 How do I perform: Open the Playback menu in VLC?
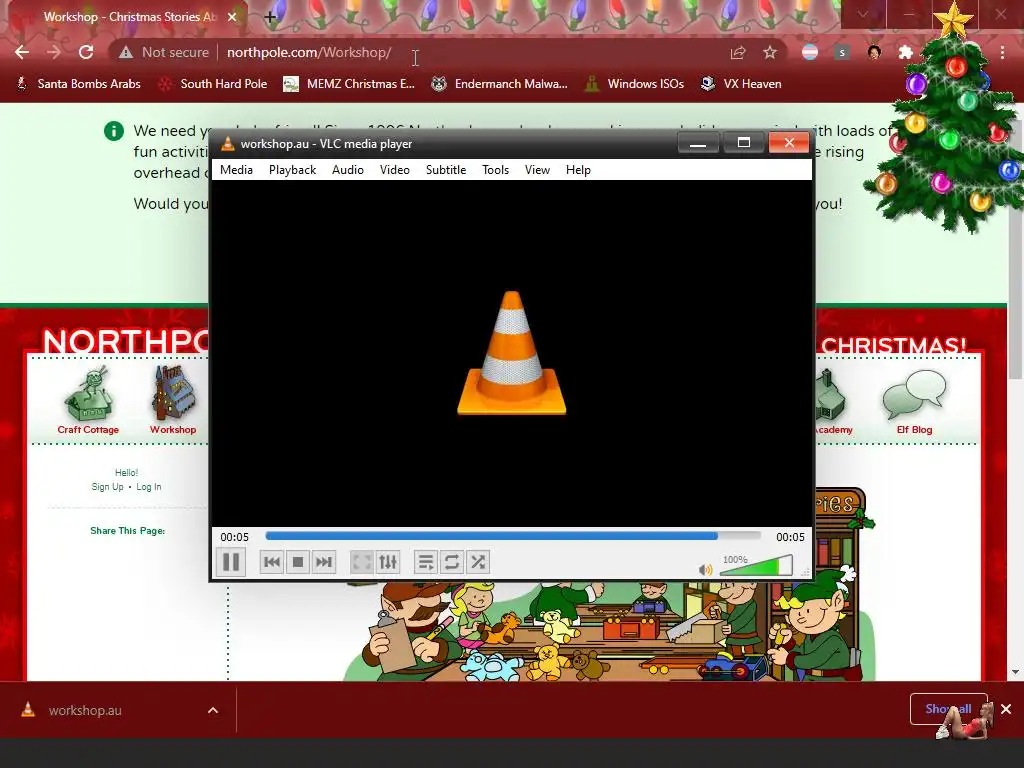click(x=293, y=170)
